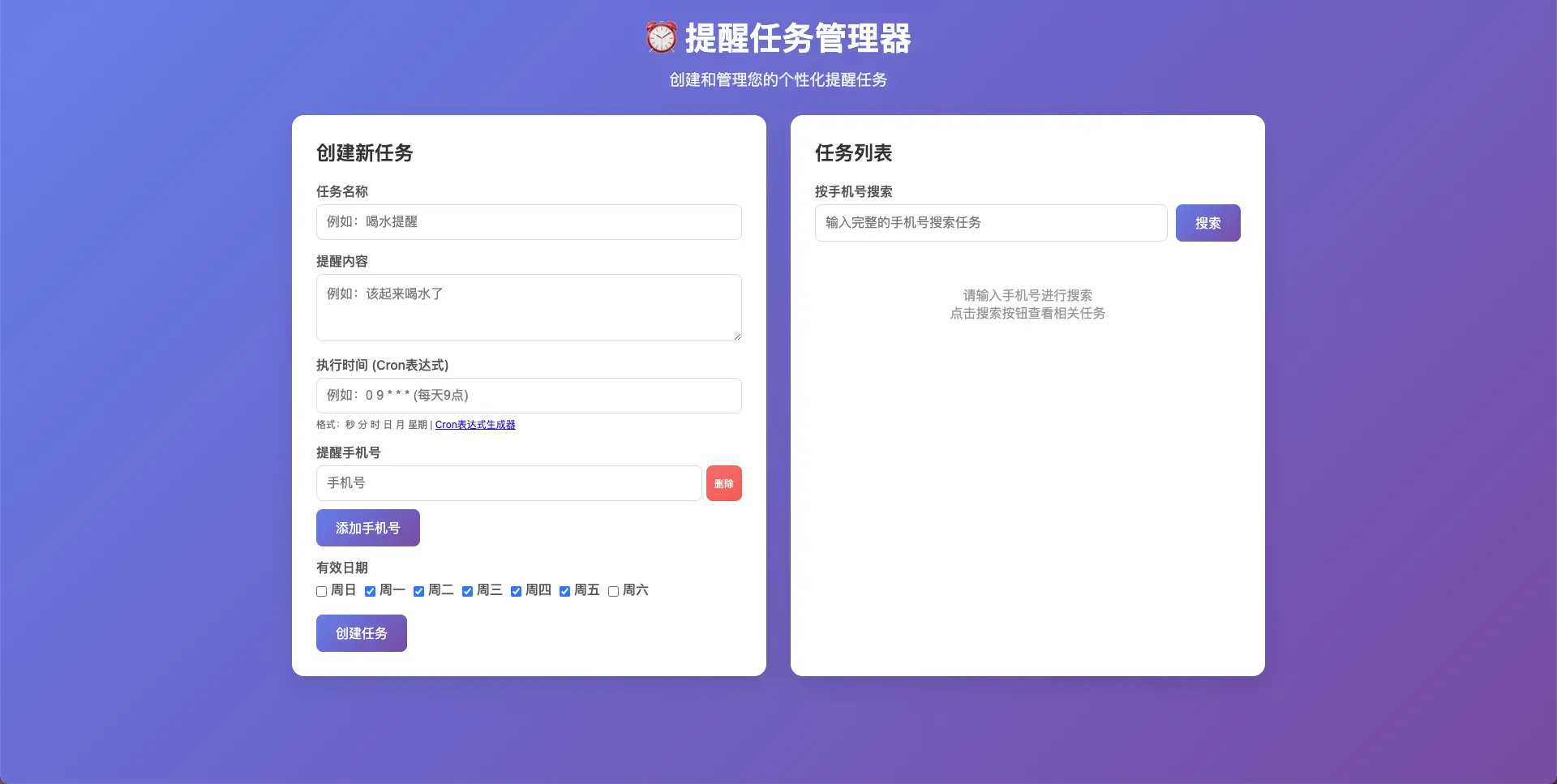Enable the 周日 checkbox
Screen dimensions: 1557x784
pos(322,591)
